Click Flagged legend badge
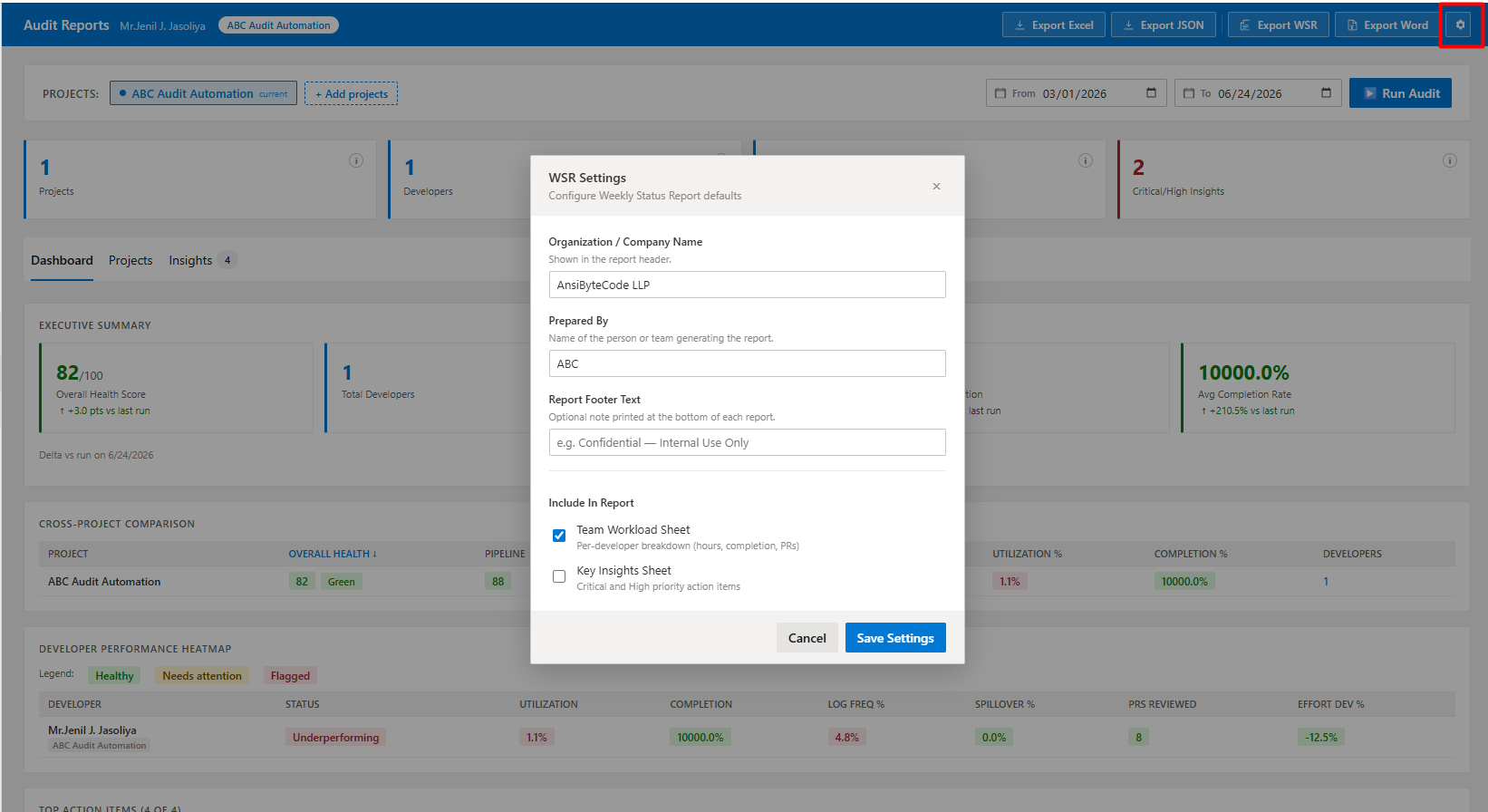Viewport: 1488px width, 812px height. (x=290, y=676)
